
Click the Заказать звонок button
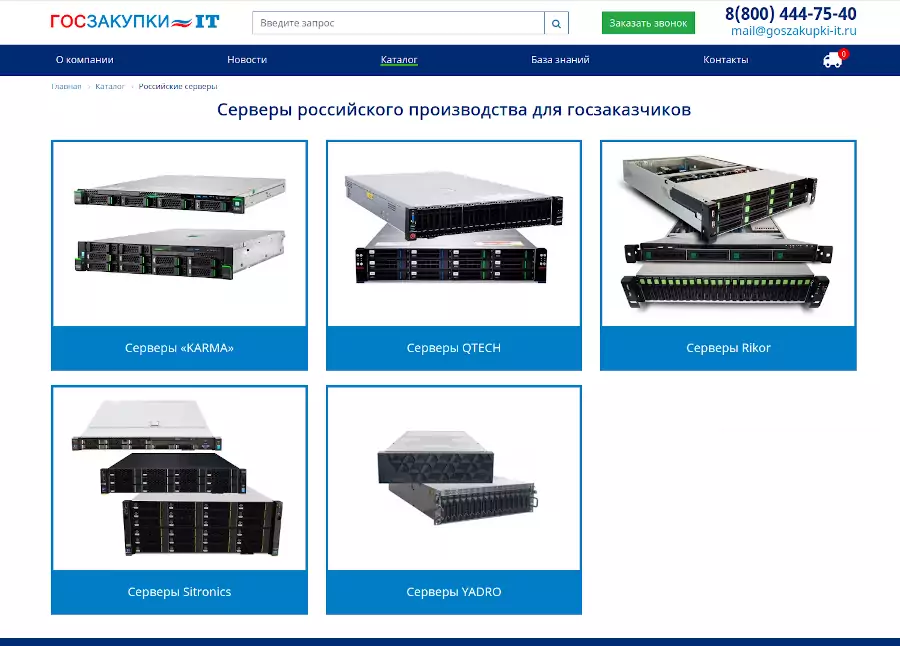point(648,23)
